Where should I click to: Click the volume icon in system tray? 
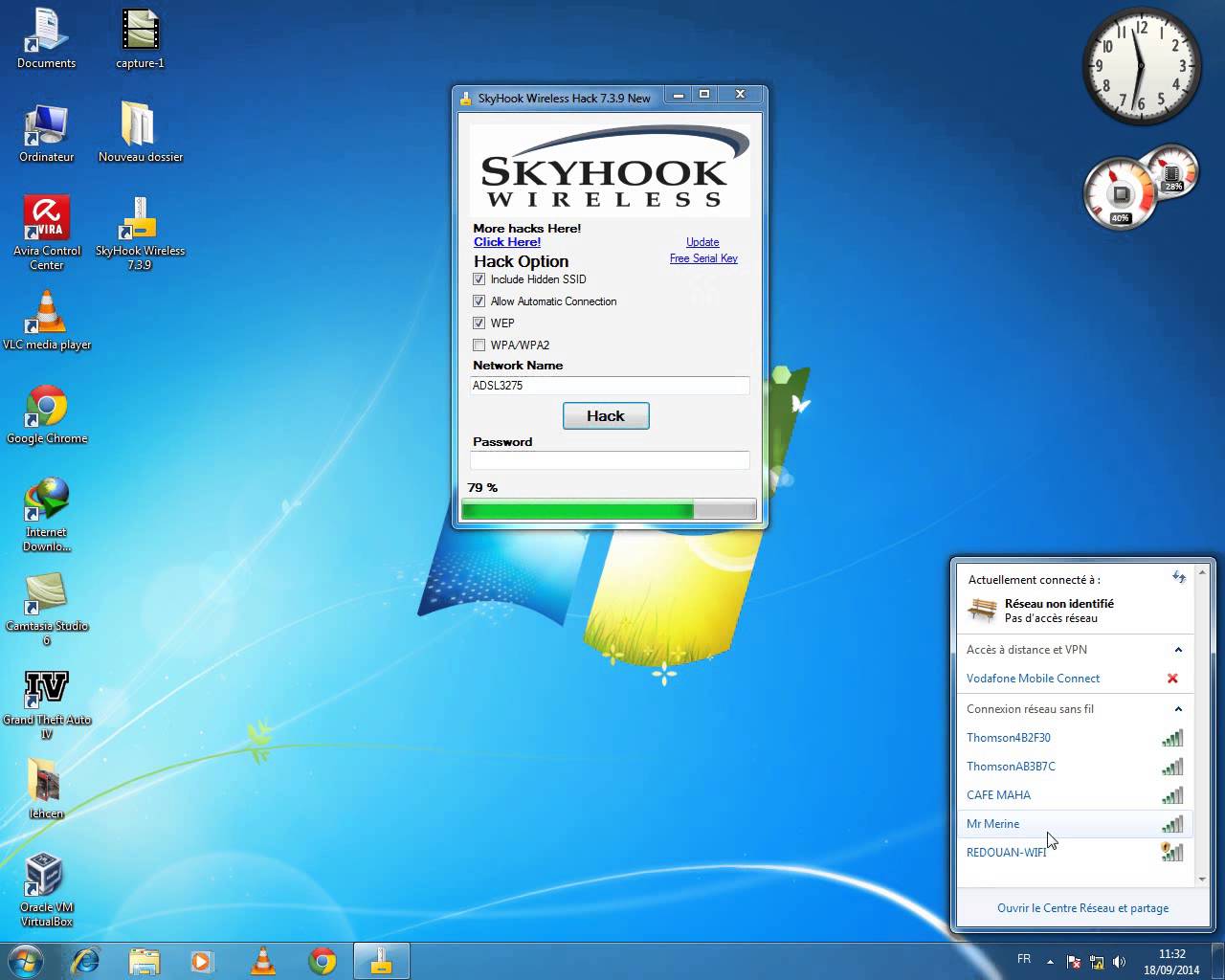pos(1119,961)
